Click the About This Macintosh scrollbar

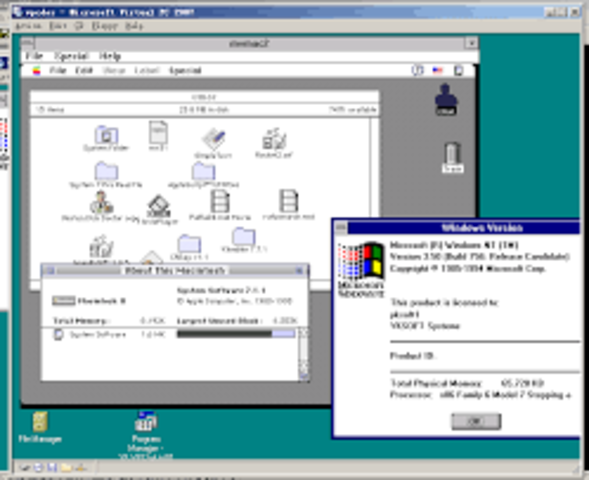click(x=303, y=354)
